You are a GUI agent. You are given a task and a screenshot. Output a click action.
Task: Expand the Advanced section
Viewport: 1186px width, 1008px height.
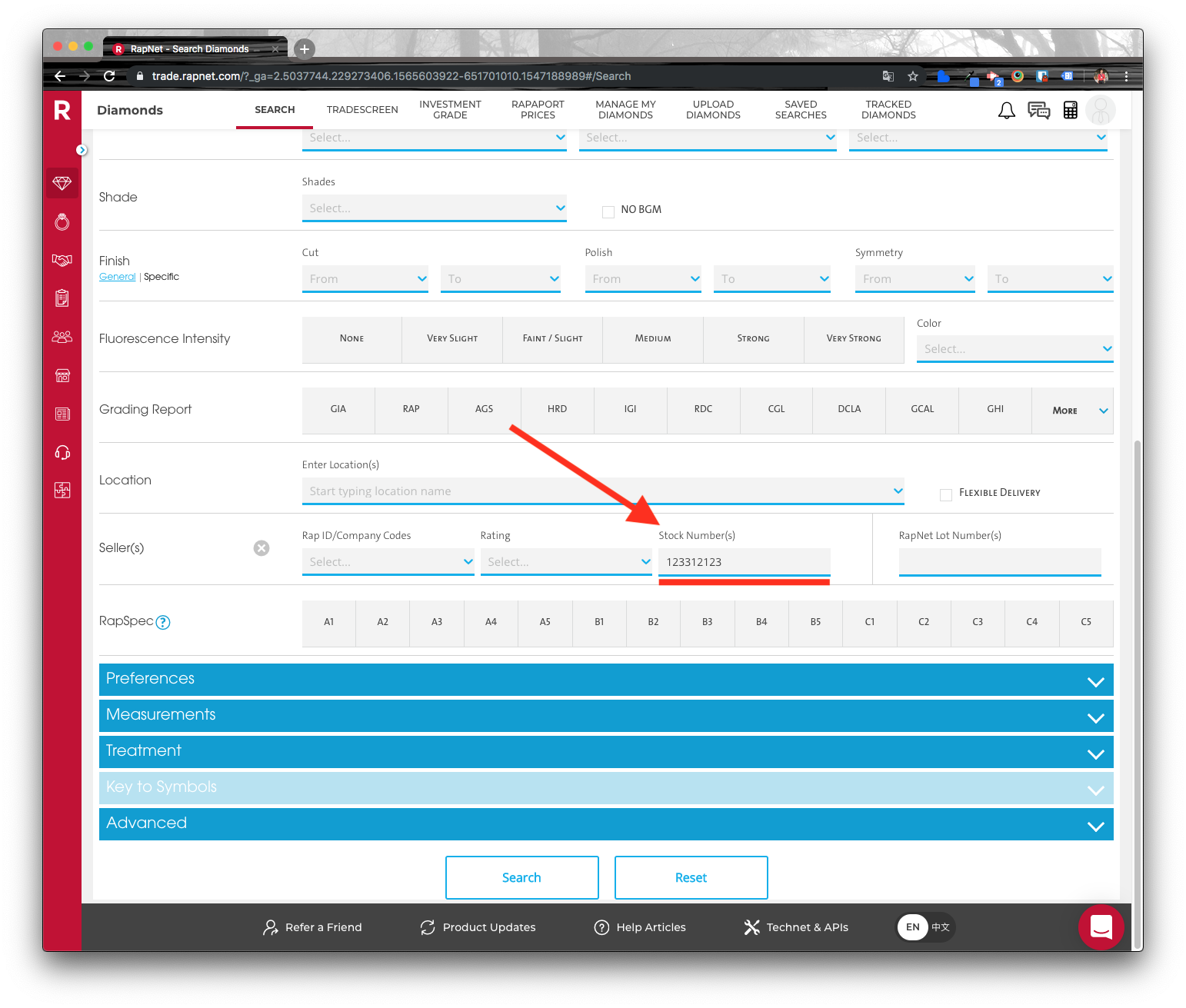(606, 824)
